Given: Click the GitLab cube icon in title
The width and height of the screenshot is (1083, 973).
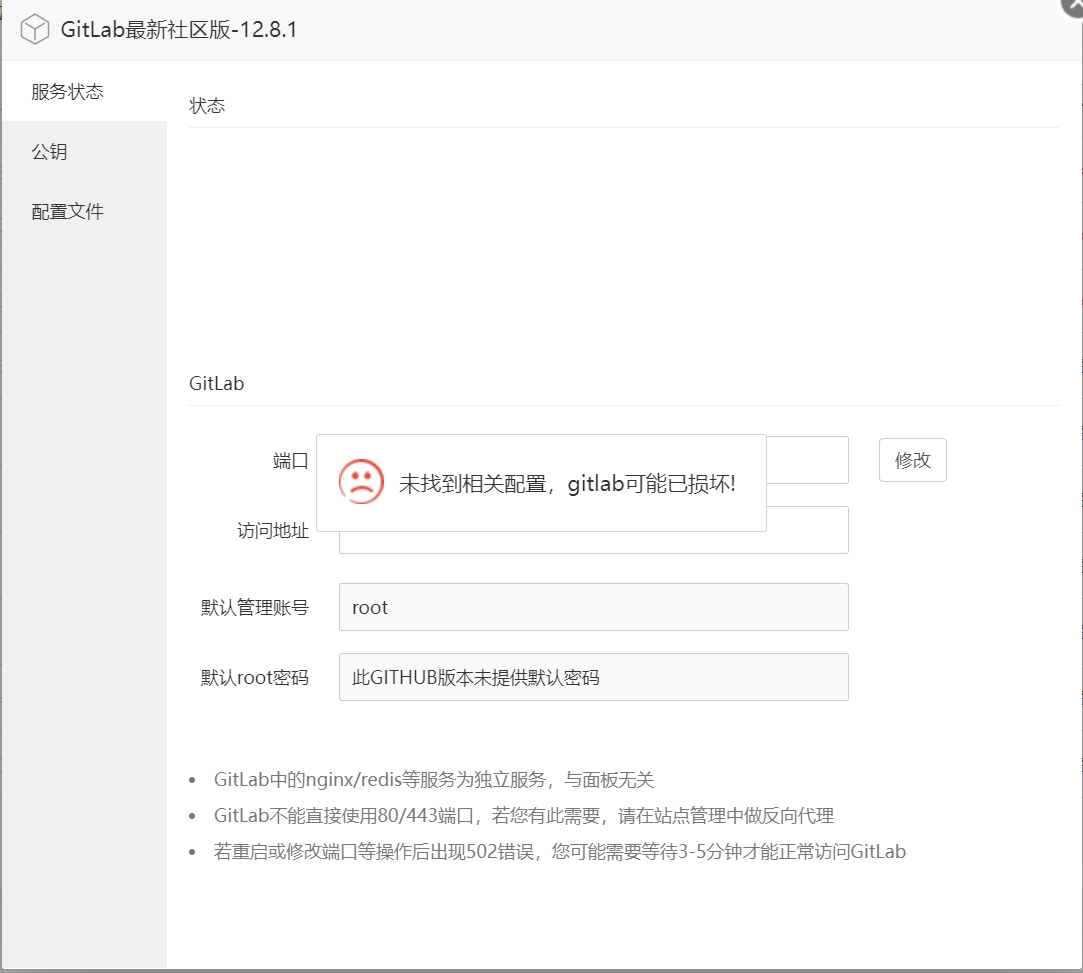Looking at the screenshot, I should tap(35, 30).
